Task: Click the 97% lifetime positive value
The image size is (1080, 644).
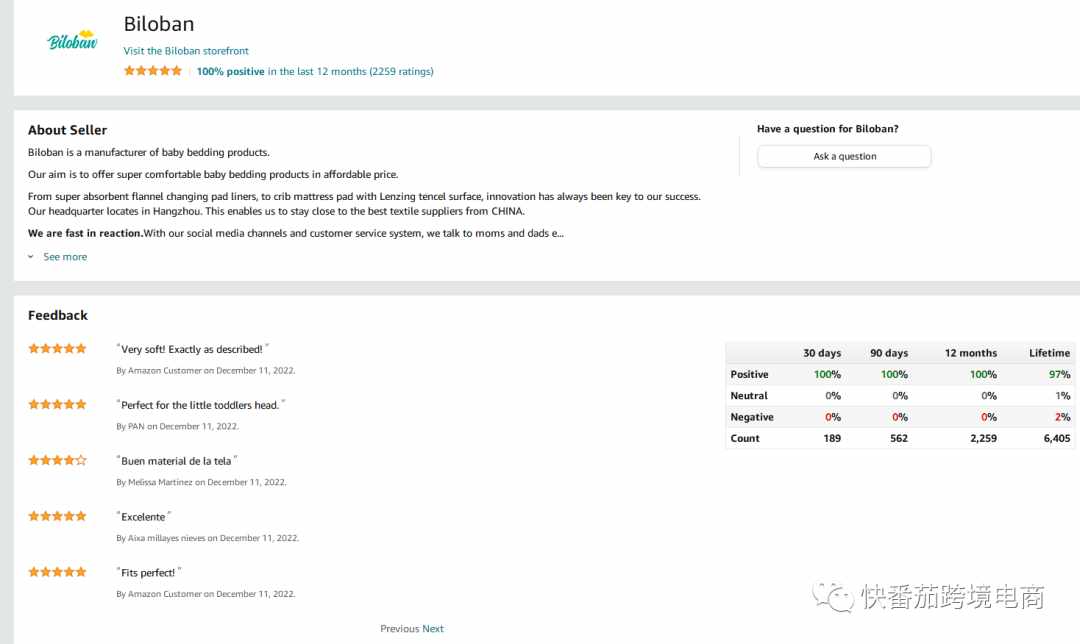Action: (x=1059, y=374)
